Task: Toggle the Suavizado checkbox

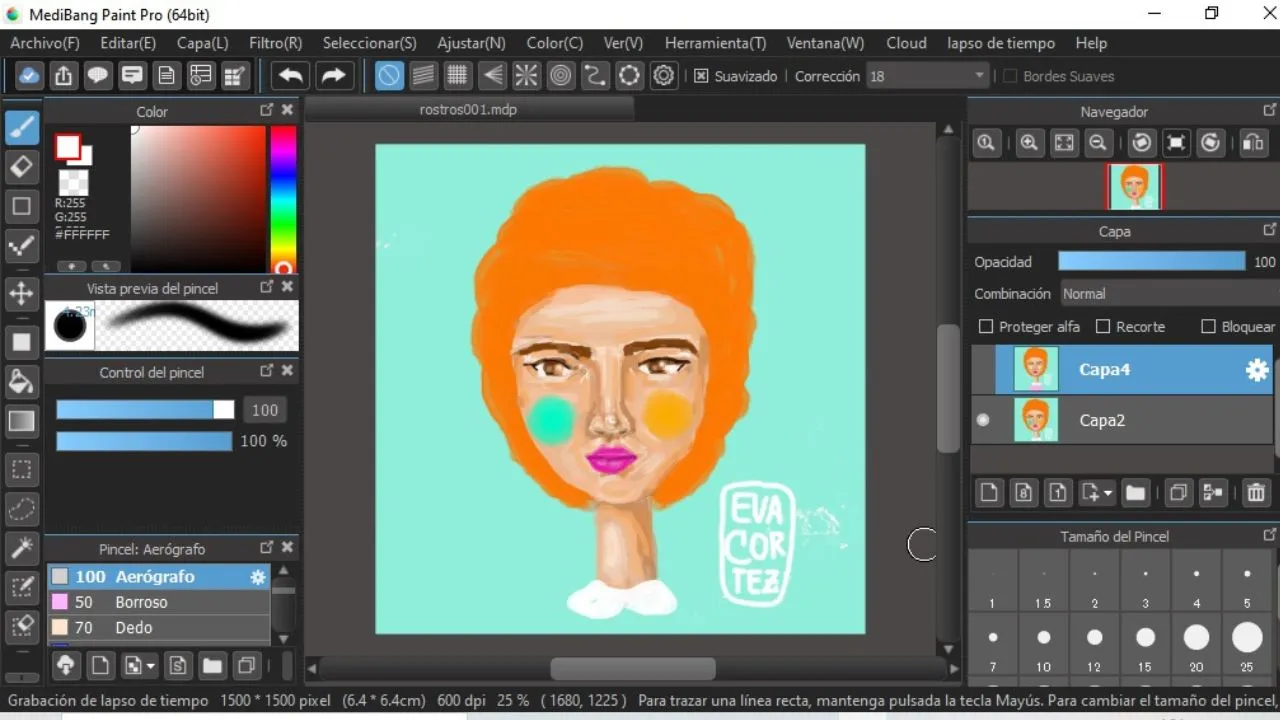Action: [x=701, y=76]
